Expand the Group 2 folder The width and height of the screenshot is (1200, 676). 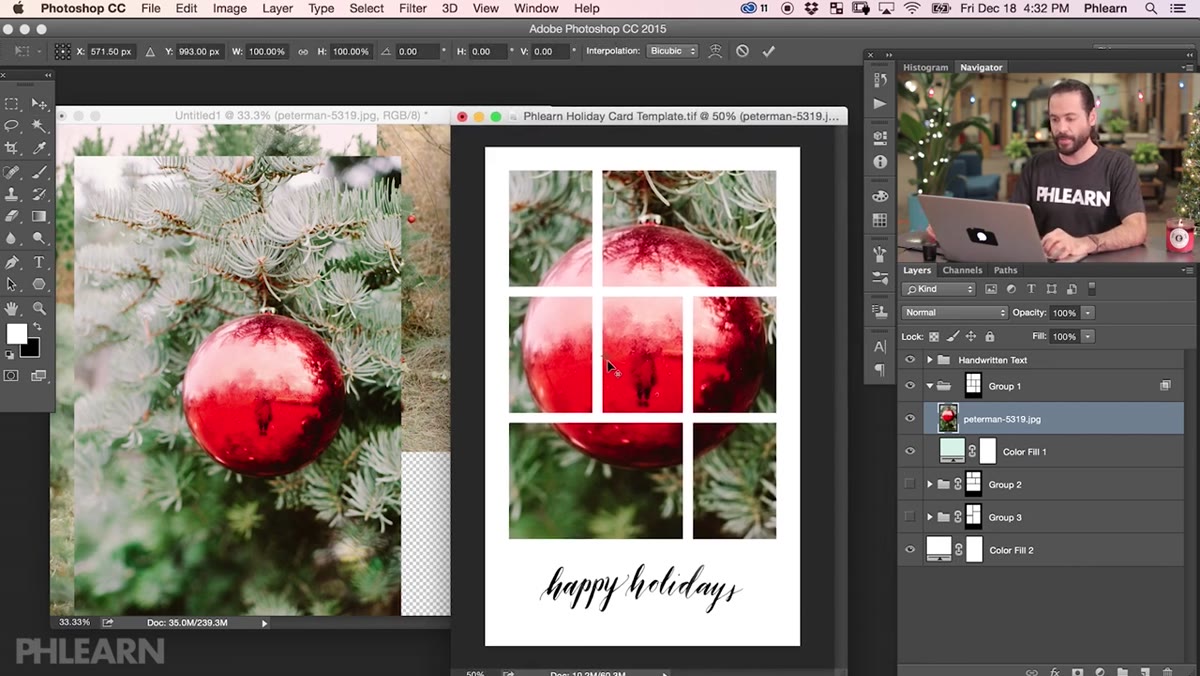tap(929, 485)
